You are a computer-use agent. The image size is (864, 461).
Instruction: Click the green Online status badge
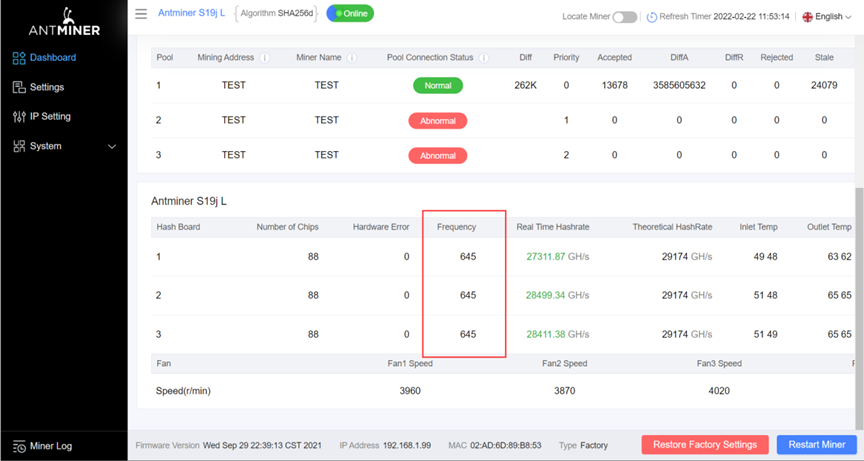(350, 14)
